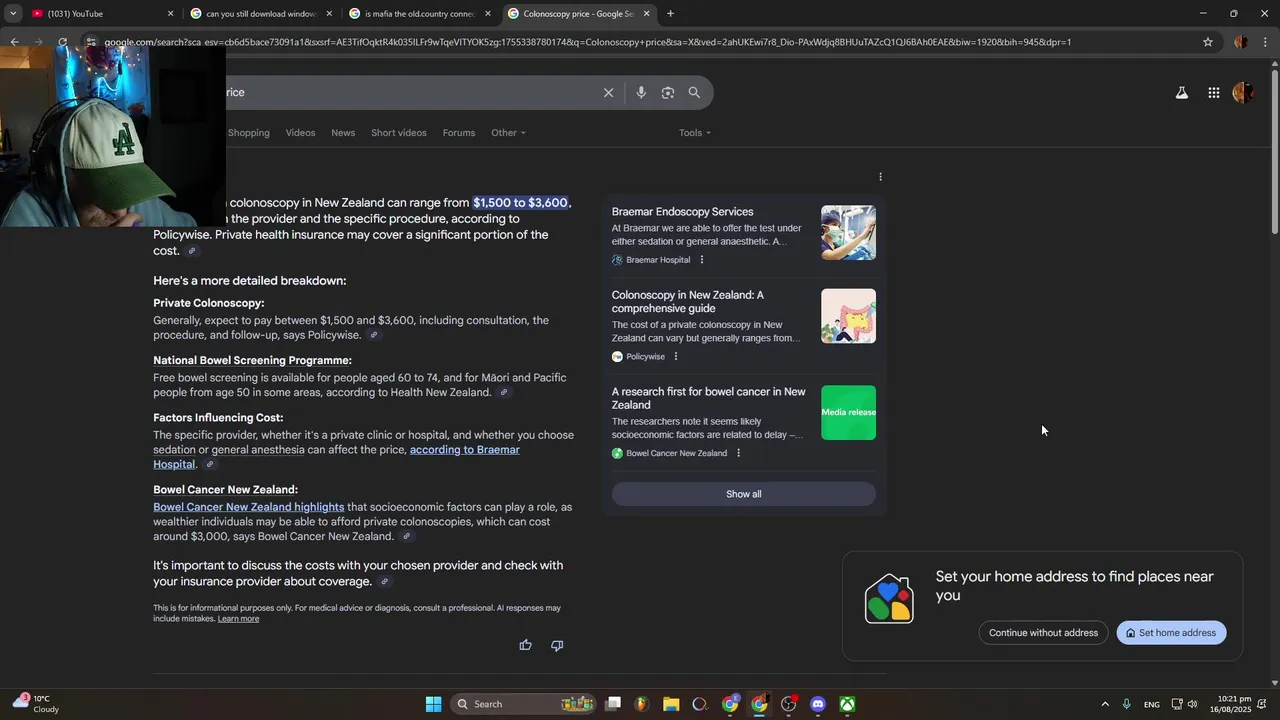Open Windows Start menu

[x=433, y=704]
